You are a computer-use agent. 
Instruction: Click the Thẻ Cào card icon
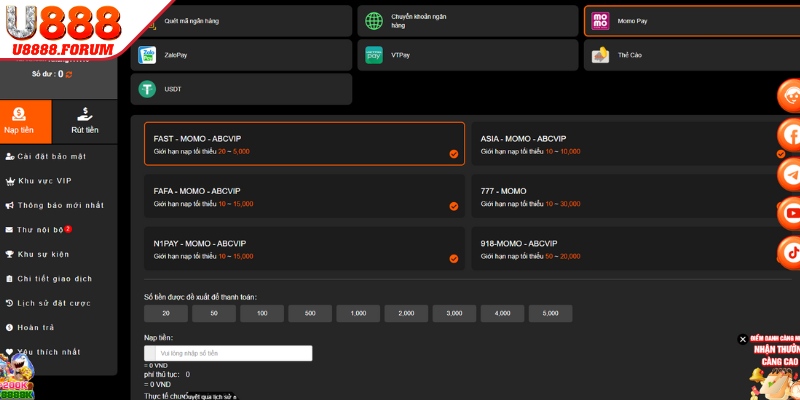click(x=600, y=55)
